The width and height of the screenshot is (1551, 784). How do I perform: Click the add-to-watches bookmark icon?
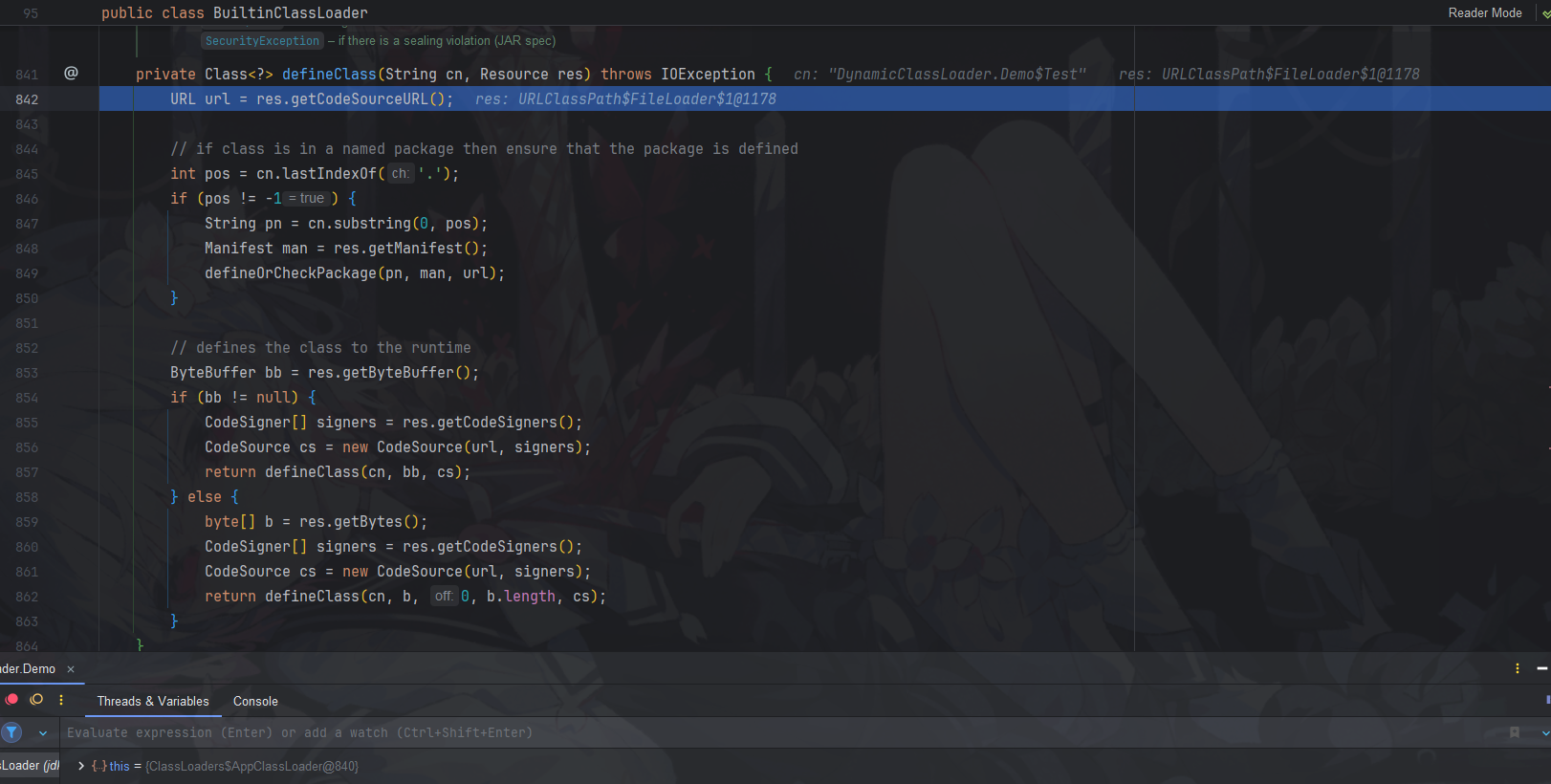1515,732
